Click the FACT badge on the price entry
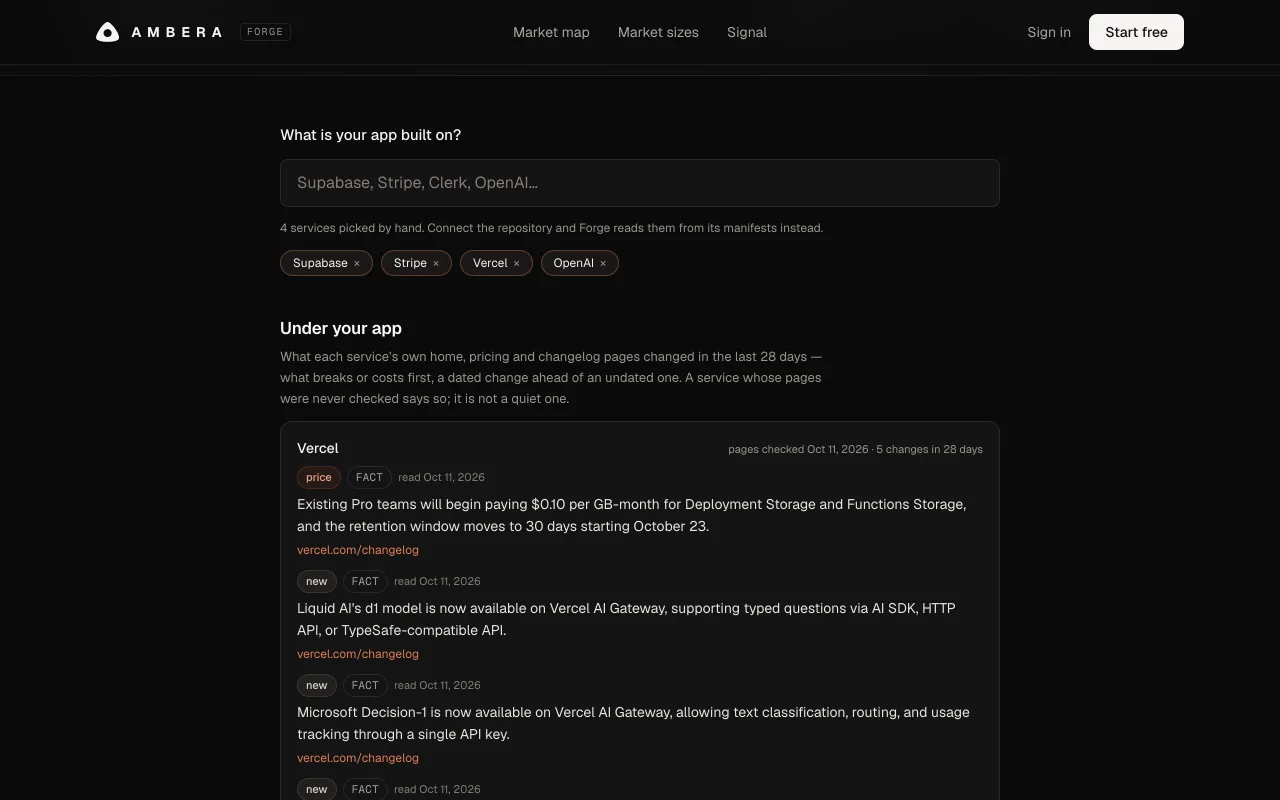This screenshot has width=1280, height=800. (x=369, y=477)
